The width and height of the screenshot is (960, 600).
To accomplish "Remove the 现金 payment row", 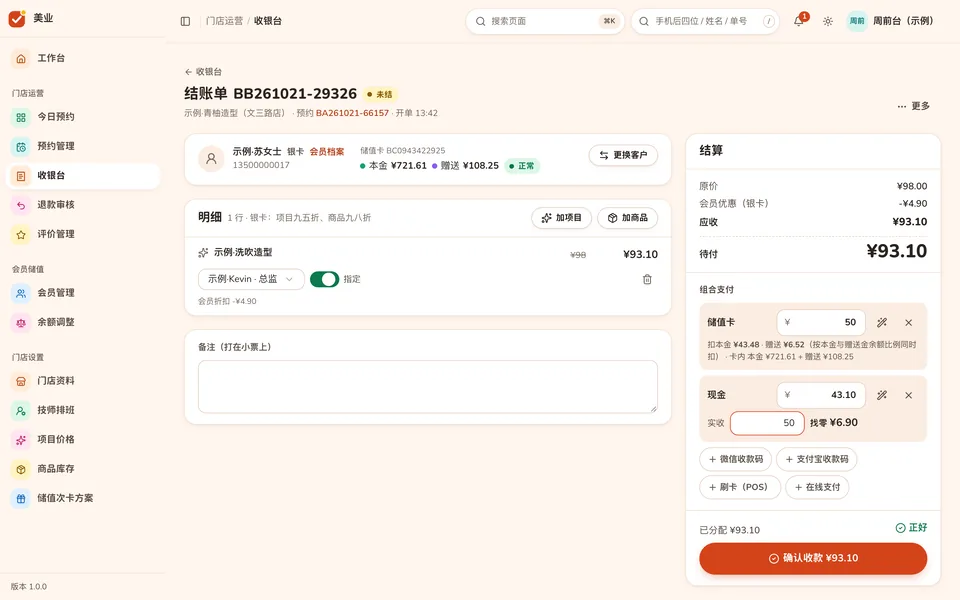I will pyautogui.click(x=909, y=396).
